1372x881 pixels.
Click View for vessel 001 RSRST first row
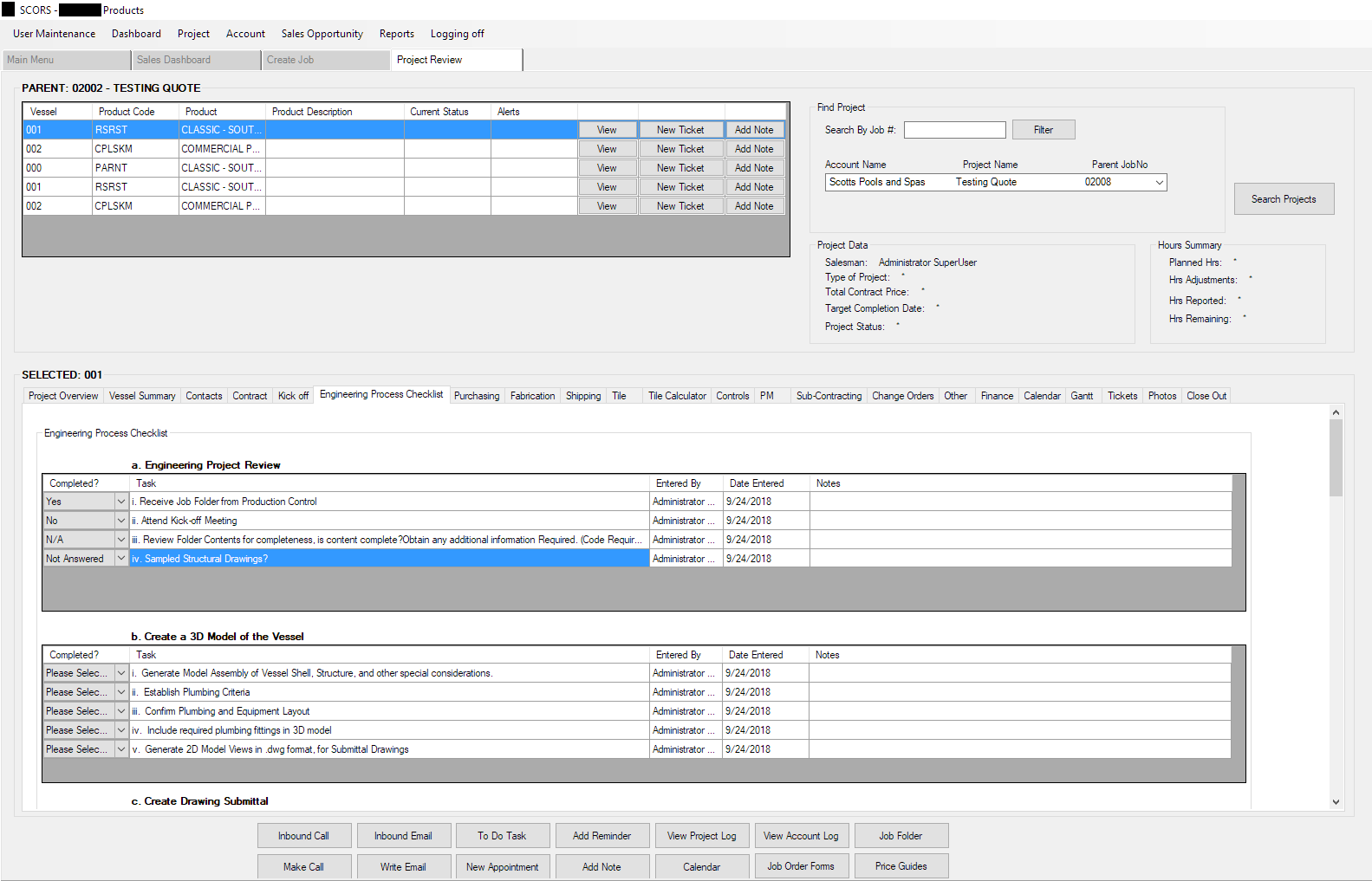click(607, 130)
